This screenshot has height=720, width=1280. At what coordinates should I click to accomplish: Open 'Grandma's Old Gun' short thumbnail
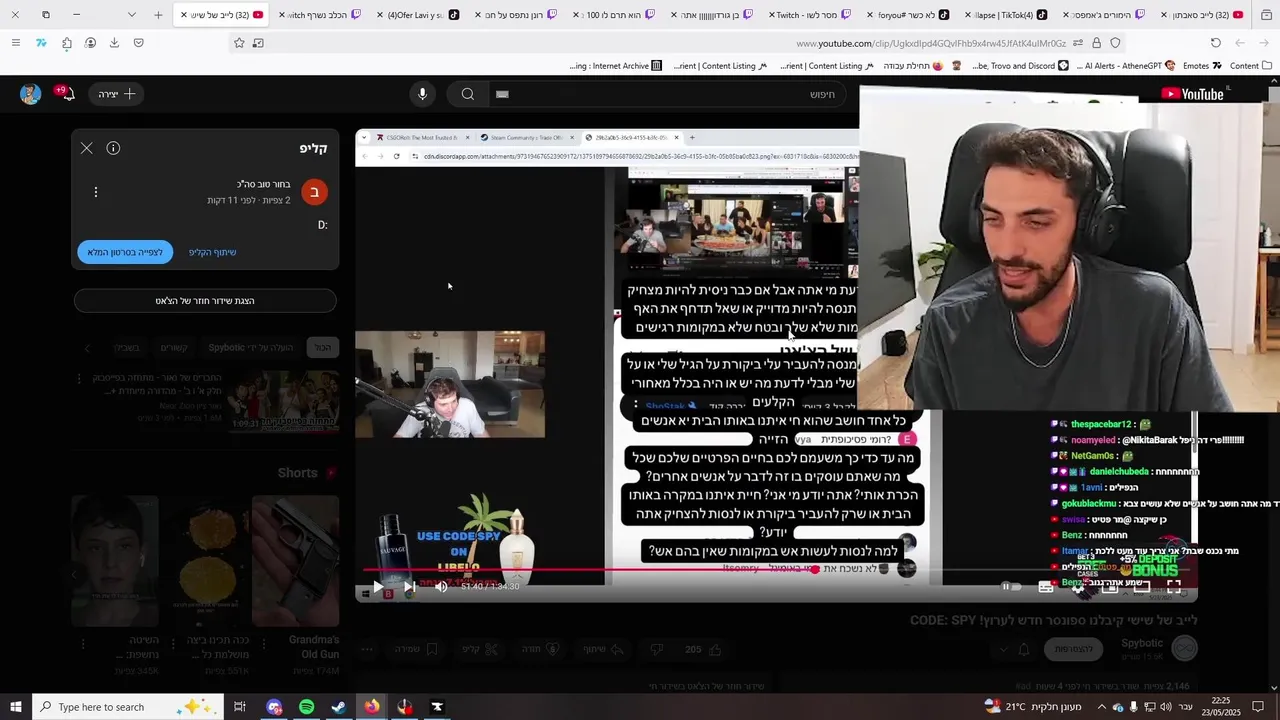pyautogui.click(x=295, y=561)
